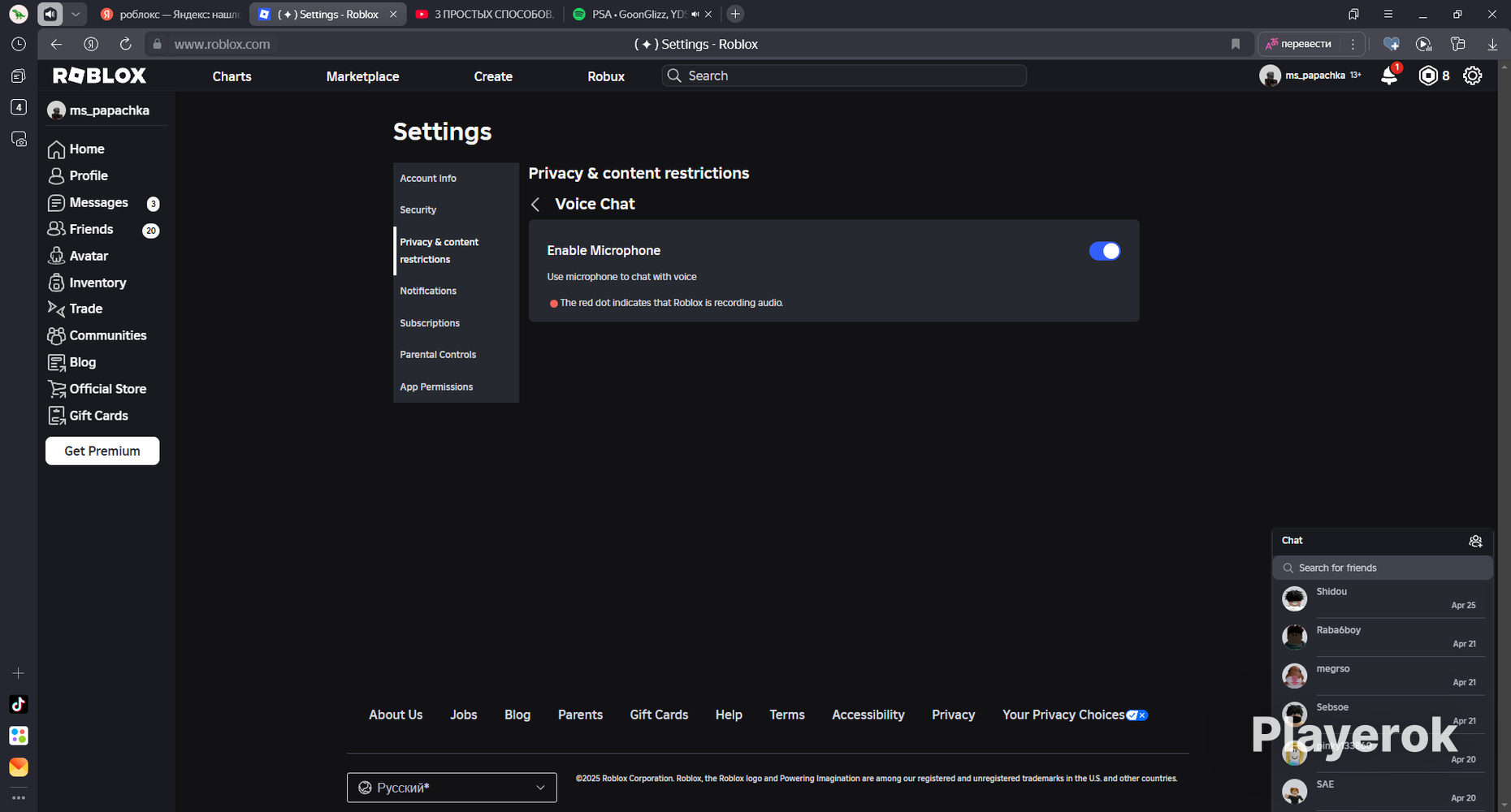Go back in browser history
1511x812 pixels.
(56, 44)
